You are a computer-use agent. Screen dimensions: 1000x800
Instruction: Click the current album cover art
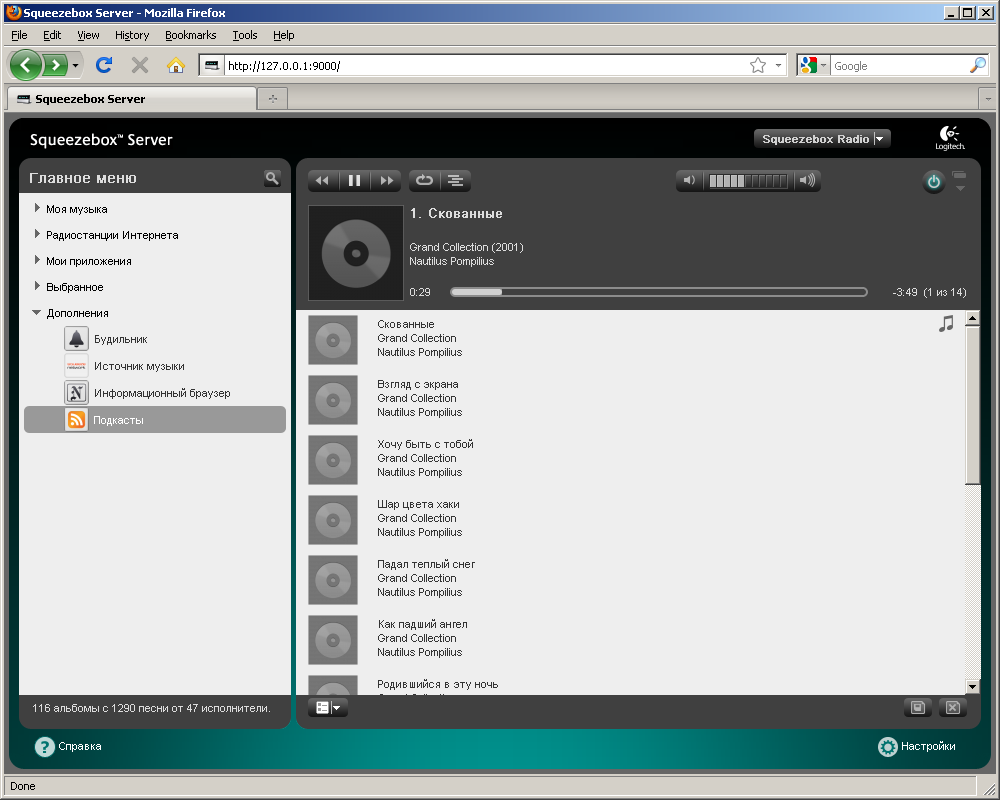coord(356,253)
